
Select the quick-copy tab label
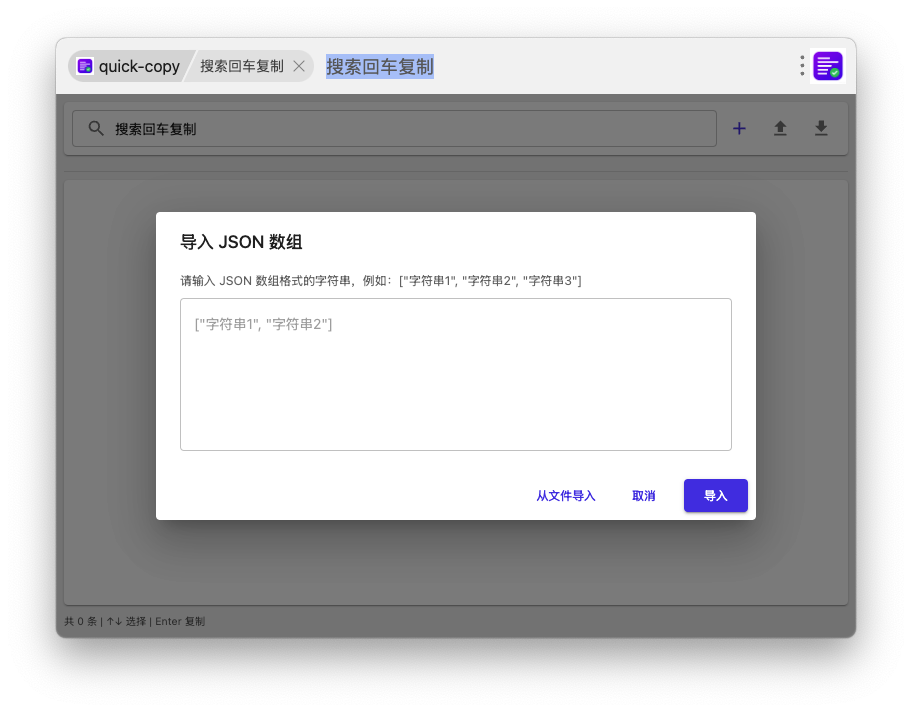[139, 67]
